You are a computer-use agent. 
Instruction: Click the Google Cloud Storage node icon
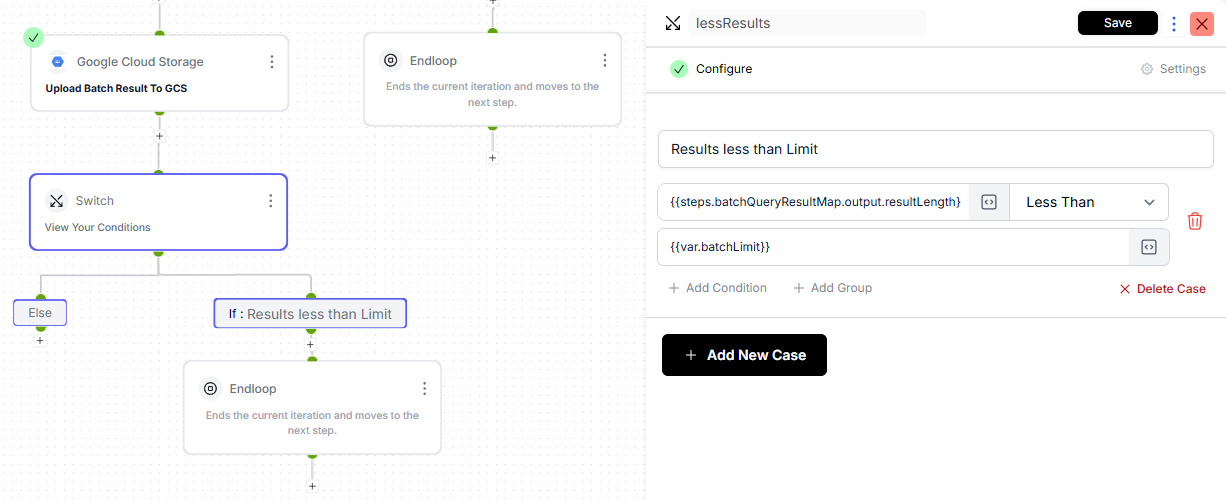[58, 62]
